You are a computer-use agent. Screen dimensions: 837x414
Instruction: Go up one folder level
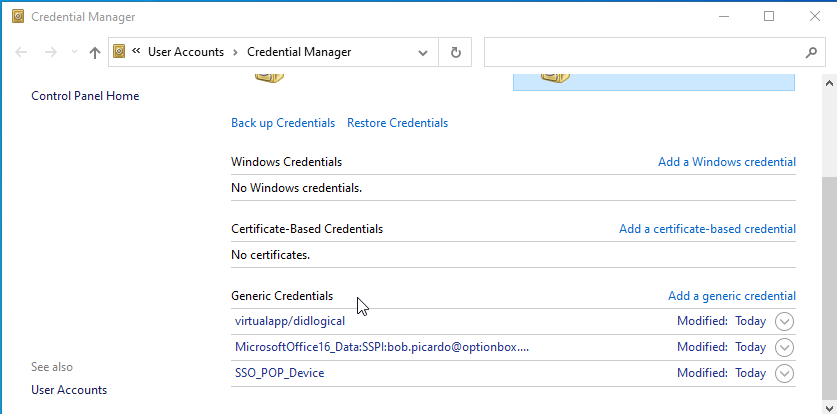95,53
